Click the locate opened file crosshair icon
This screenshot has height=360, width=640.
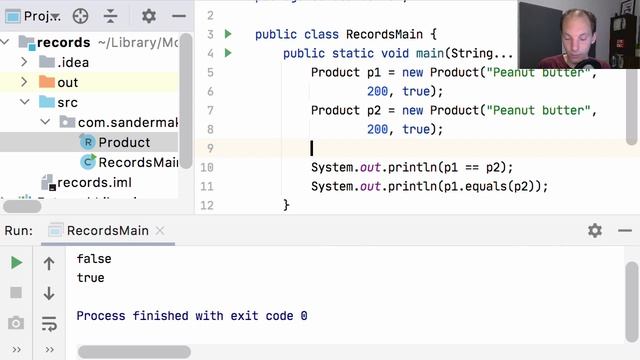pos(80,16)
